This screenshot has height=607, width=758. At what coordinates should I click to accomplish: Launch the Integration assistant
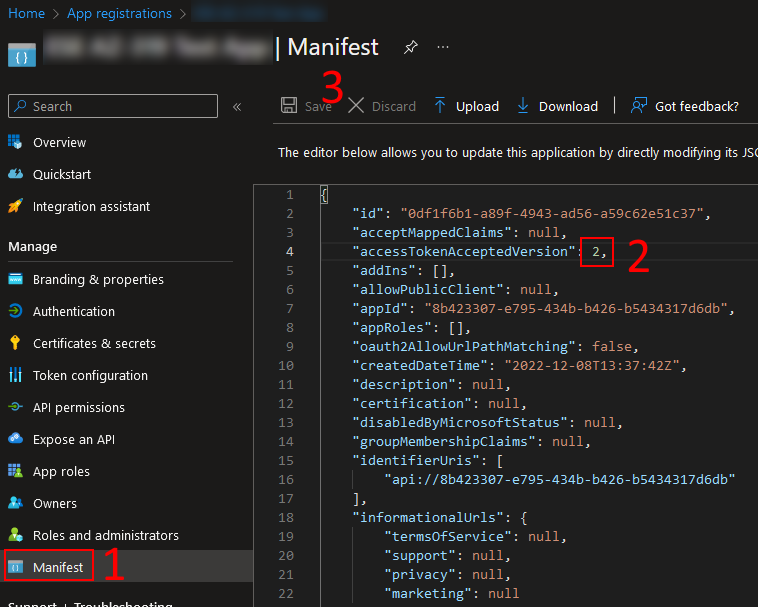click(x=91, y=206)
